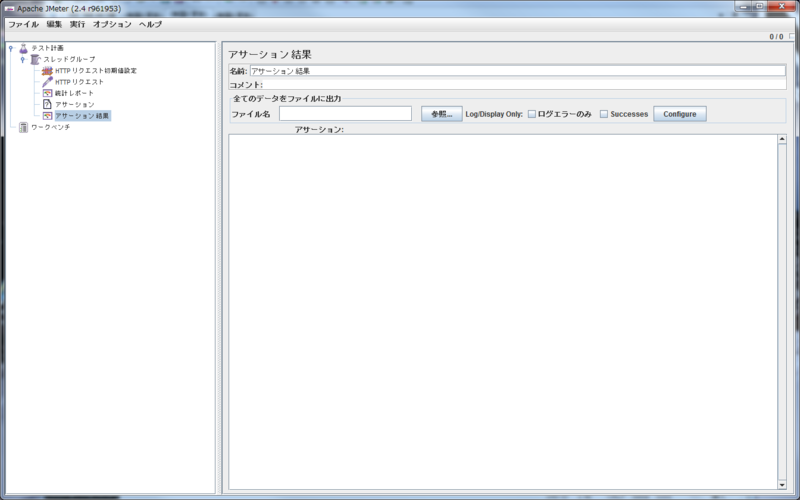Viewport: 800px width, 500px height.
Task: Click the Thread Group spool icon
Action: click(35, 60)
